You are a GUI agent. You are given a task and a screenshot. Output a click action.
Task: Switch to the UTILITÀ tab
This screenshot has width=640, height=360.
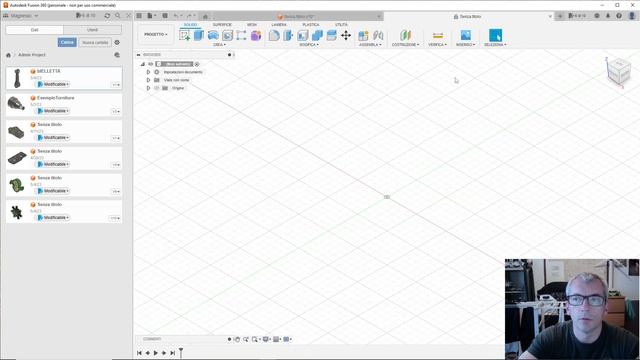click(x=341, y=25)
